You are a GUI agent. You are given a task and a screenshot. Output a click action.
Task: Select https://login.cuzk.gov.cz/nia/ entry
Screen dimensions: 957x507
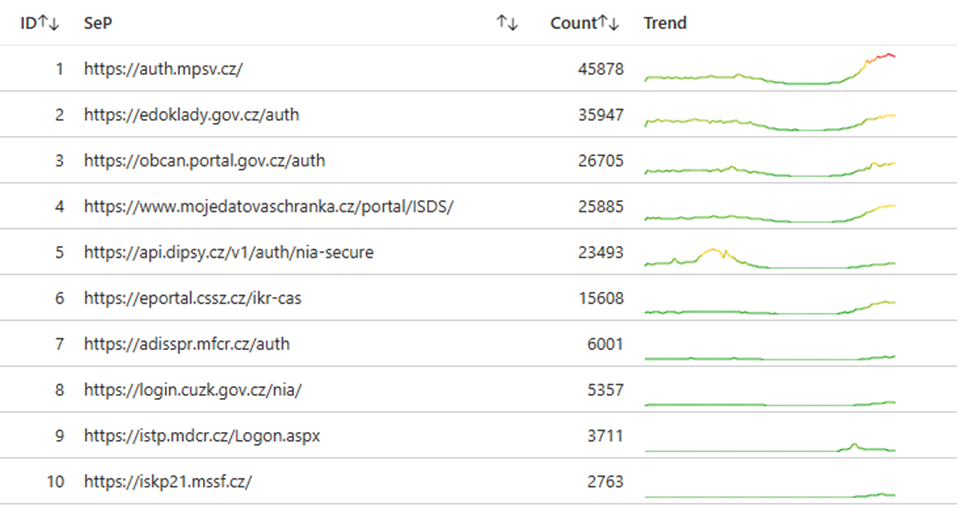coord(193,389)
